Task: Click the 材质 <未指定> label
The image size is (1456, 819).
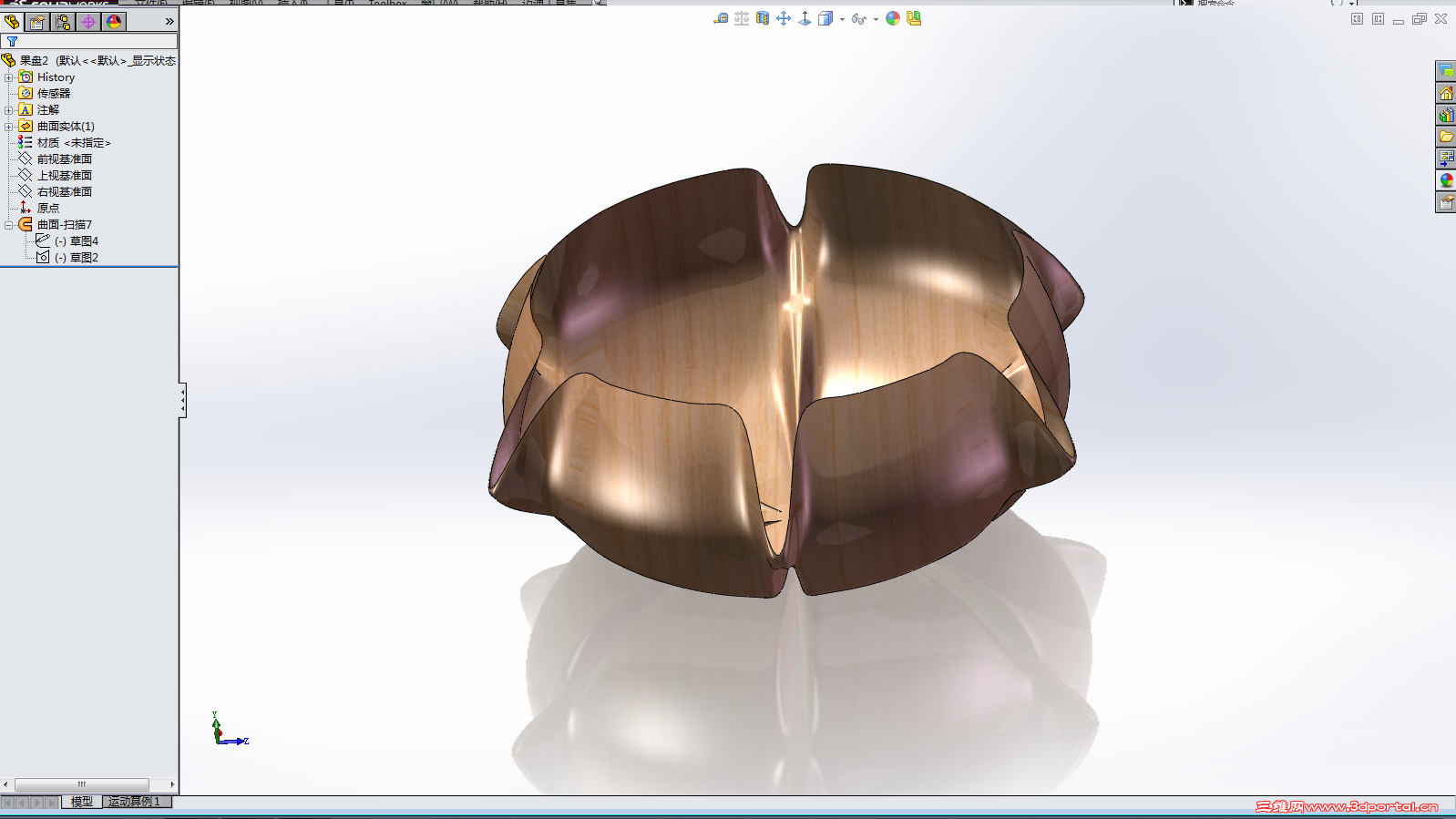Action: pyautogui.click(x=74, y=143)
